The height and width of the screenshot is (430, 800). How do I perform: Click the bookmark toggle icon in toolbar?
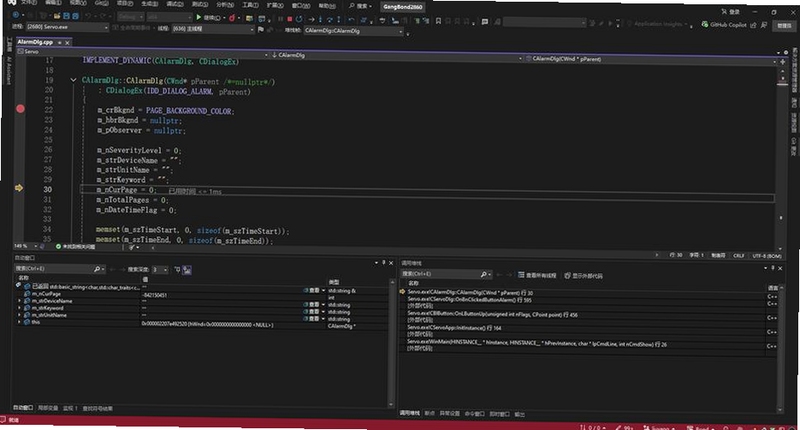pos(438,21)
